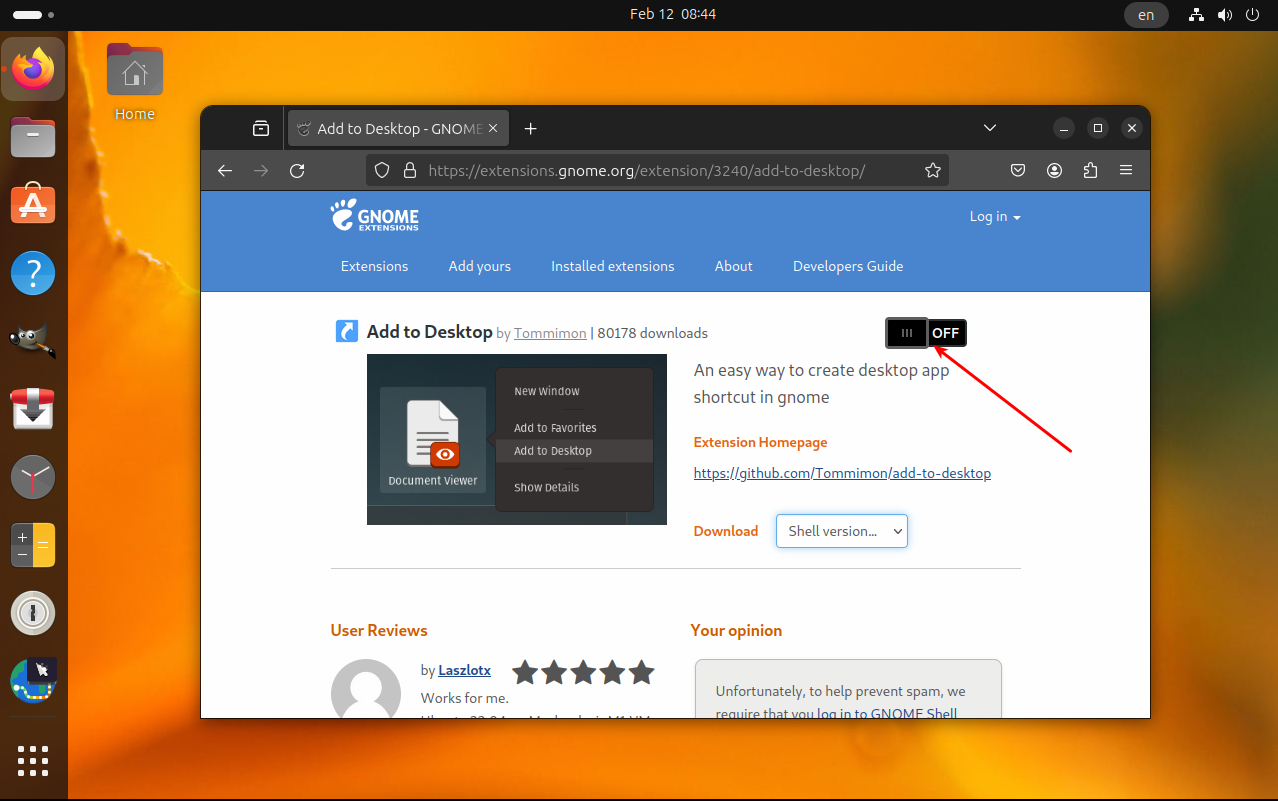This screenshot has width=1278, height=801.
Task: Open the extensions puzzle piece icon
Action: tap(1090, 170)
